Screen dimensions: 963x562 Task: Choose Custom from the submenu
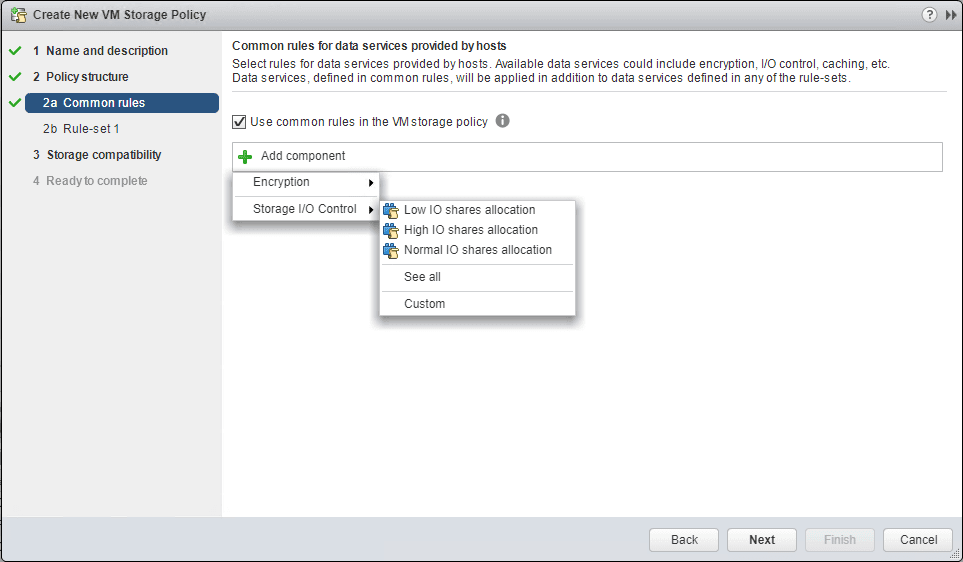click(424, 304)
